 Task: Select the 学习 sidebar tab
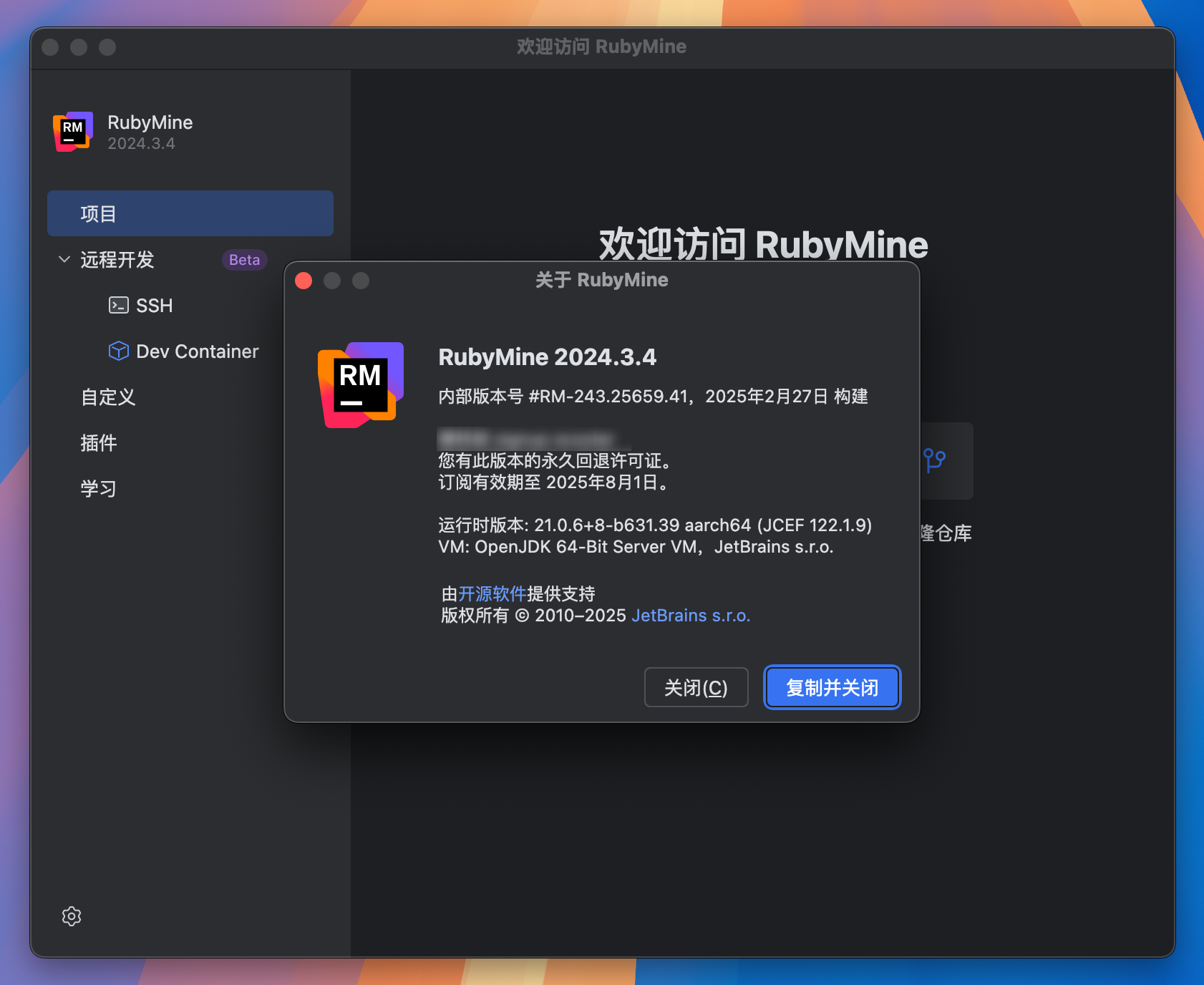tap(99, 489)
